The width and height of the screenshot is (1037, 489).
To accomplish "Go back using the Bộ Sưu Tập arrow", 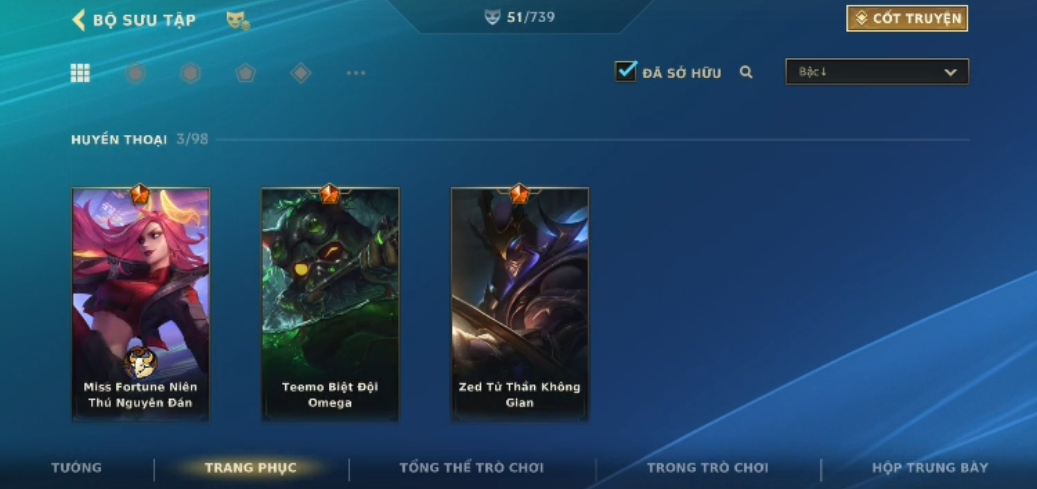I will coord(79,20).
